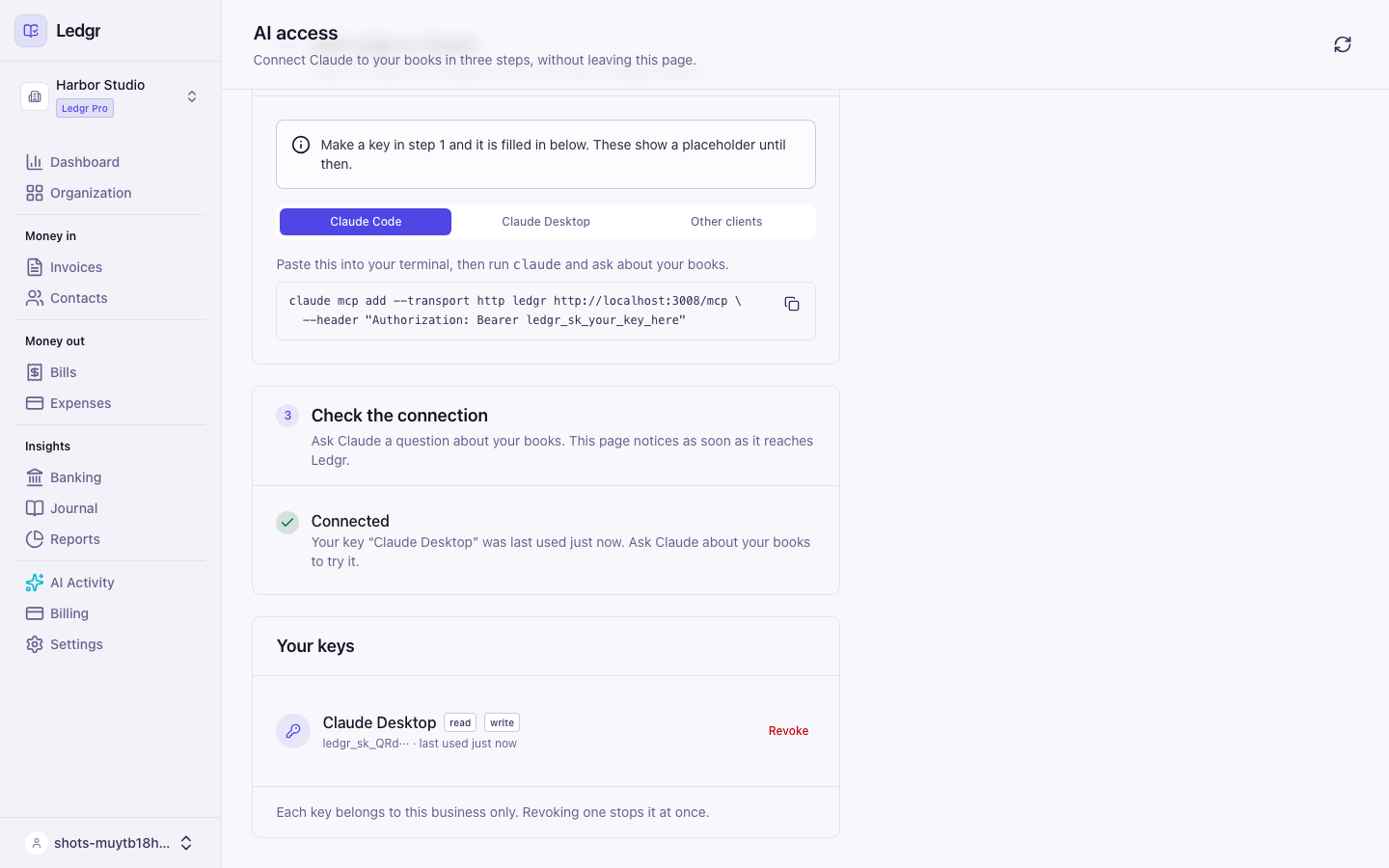Select the Claude Code tab
This screenshot has width=1389, height=868.
click(366, 222)
